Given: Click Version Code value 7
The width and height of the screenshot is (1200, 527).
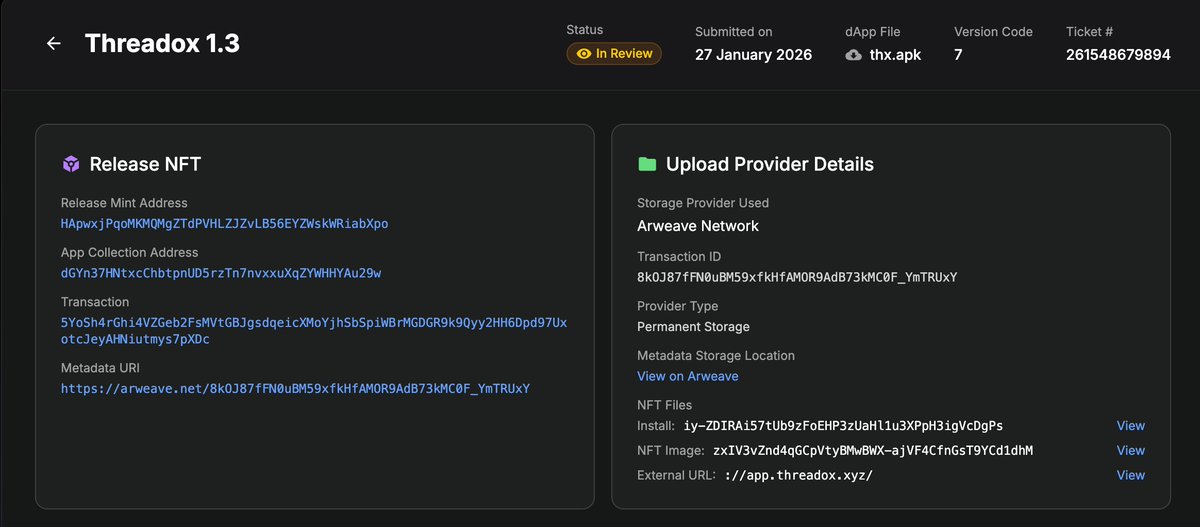Looking at the screenshot, I should click(958, 55).
